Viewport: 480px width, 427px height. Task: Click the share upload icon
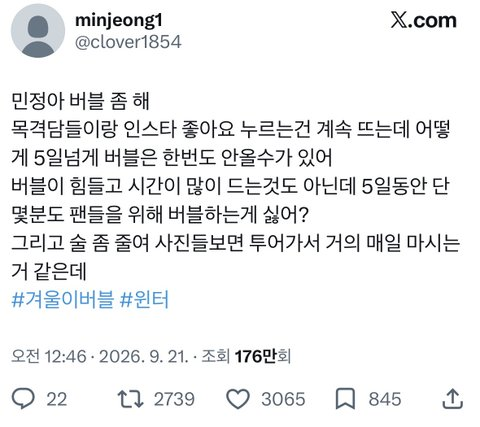tap(452, 398)
